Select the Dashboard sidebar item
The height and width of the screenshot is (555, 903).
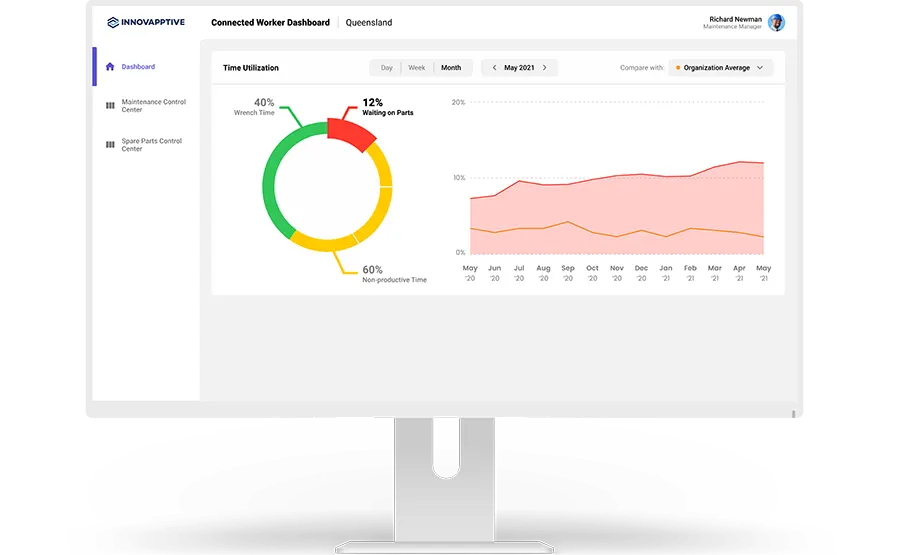138,67
